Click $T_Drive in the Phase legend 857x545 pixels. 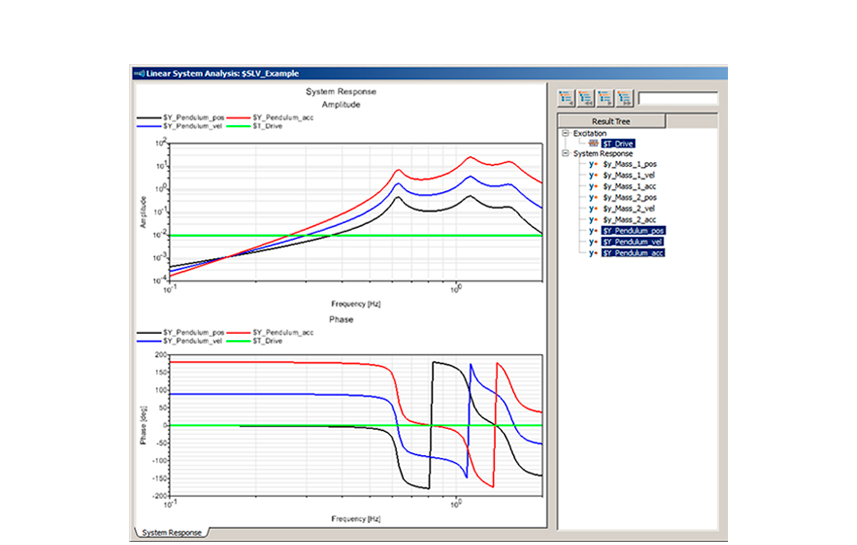[267, 341]
